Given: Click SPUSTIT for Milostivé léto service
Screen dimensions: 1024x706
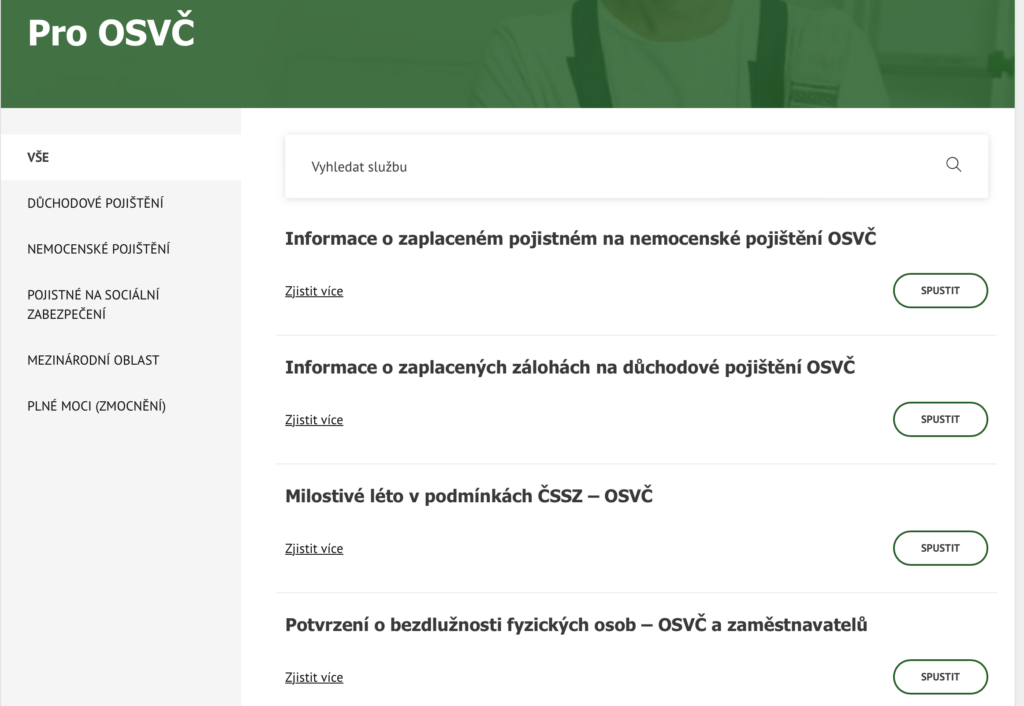Looking at the screenshot, I should click(x=940, y=548).
